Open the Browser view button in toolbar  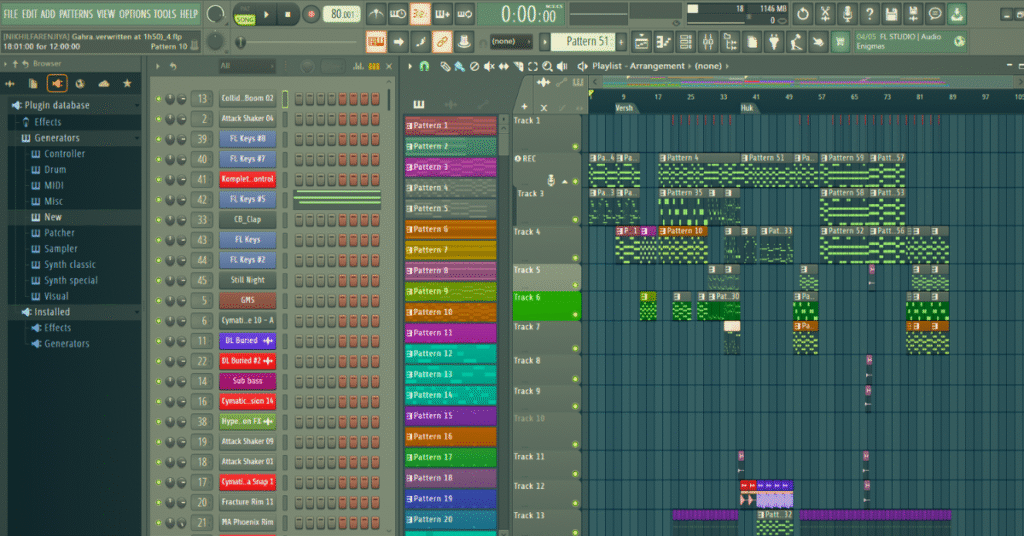point(730,42)
